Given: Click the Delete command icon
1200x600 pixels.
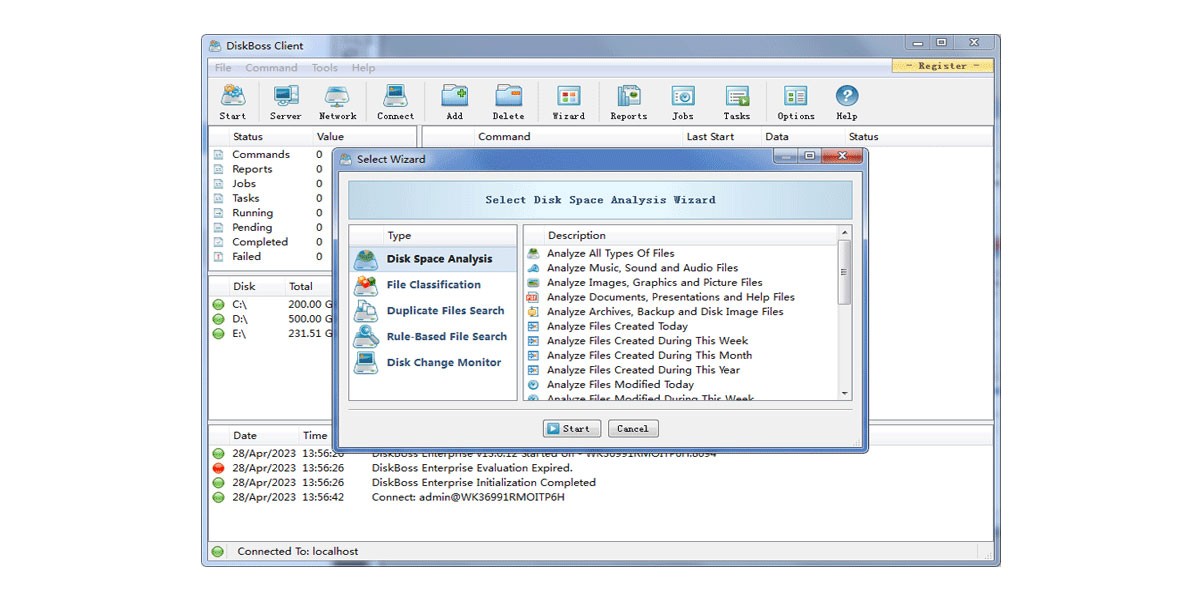Looking at the screenshot, I should tap(508, 103).
